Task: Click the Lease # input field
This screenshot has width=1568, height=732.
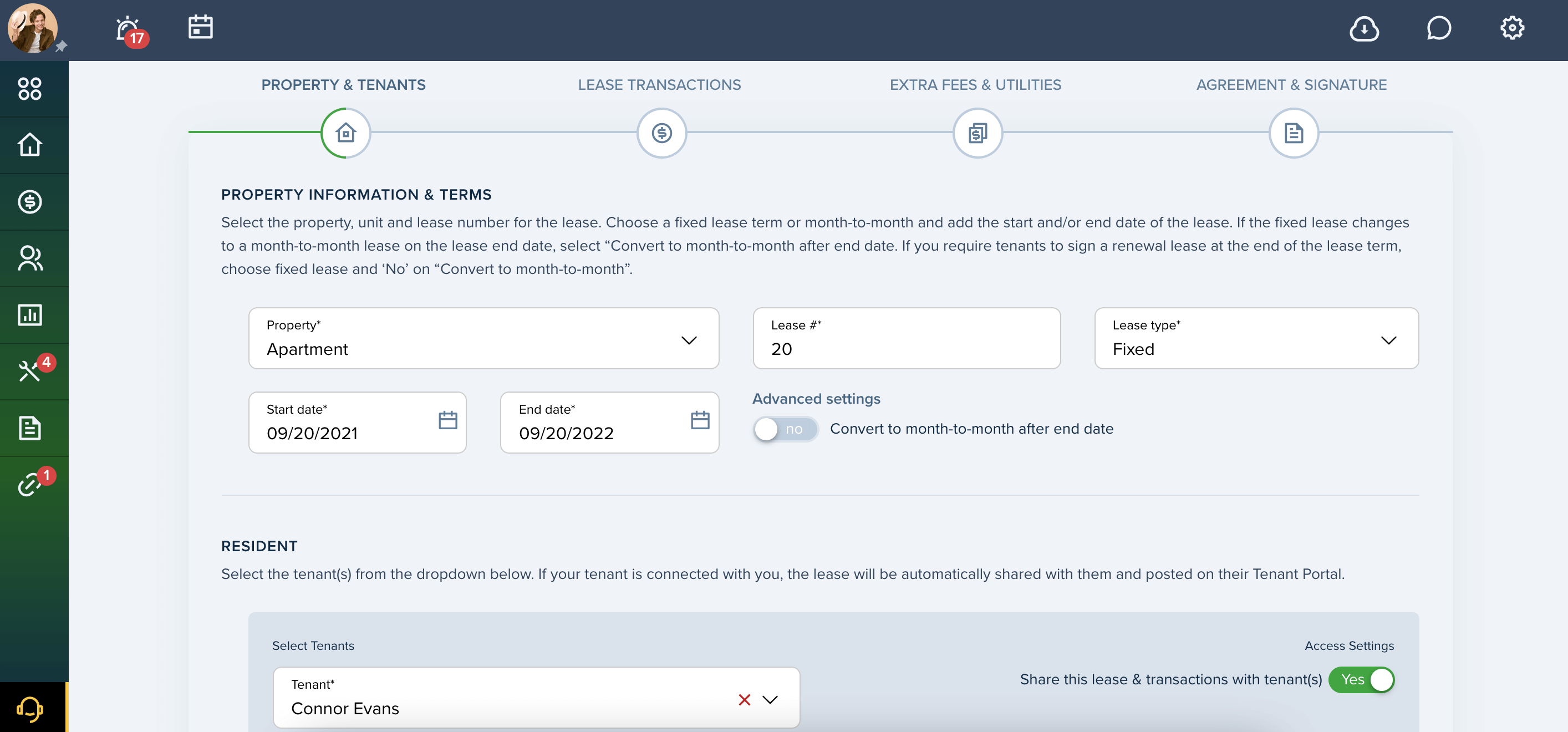Action: pyautogui.click(x=907, y=338)
